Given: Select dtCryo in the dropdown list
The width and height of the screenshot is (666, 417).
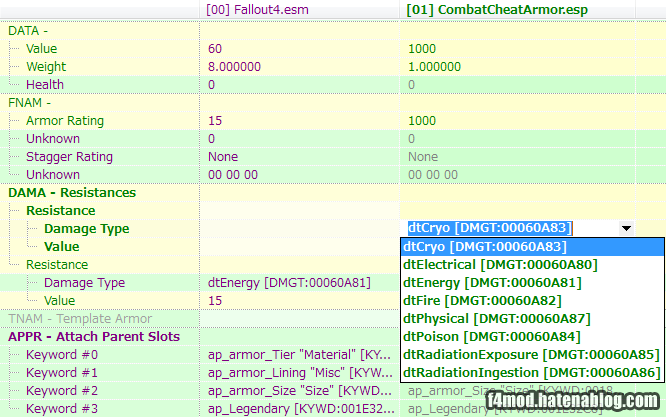Looking at the screenshot, I should [532, 247].
